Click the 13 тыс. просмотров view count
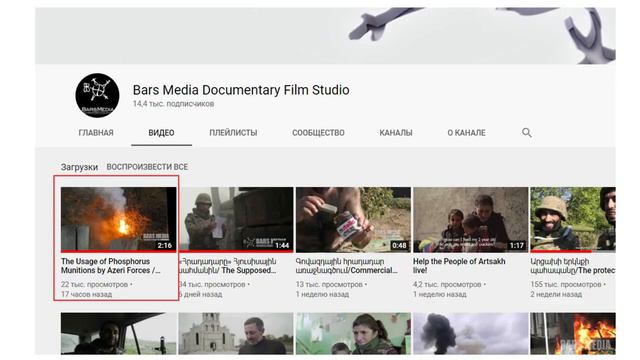The height and width of the screenshot is (360, 640). [329, 284]
